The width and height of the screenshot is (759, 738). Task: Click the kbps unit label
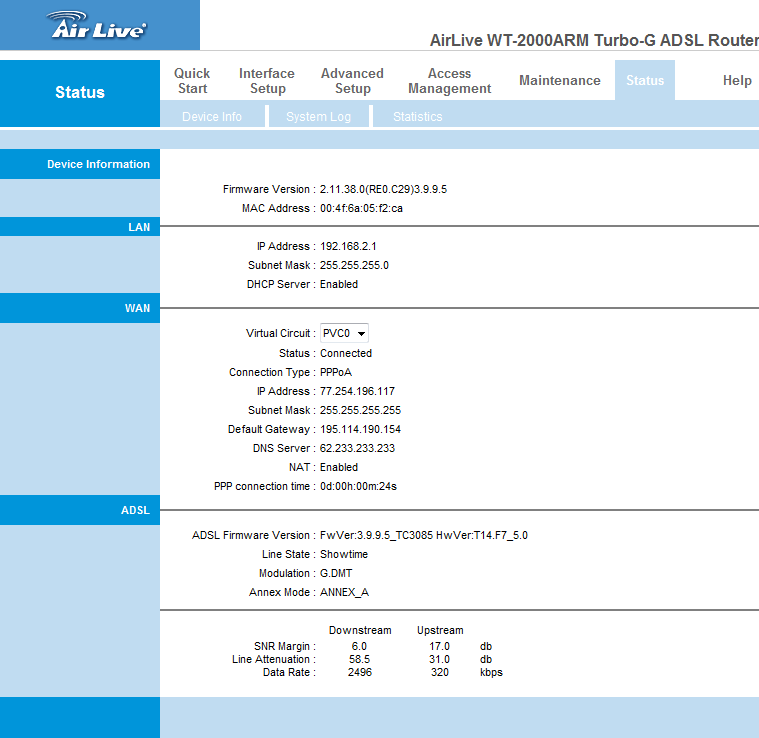coord(491,673)
